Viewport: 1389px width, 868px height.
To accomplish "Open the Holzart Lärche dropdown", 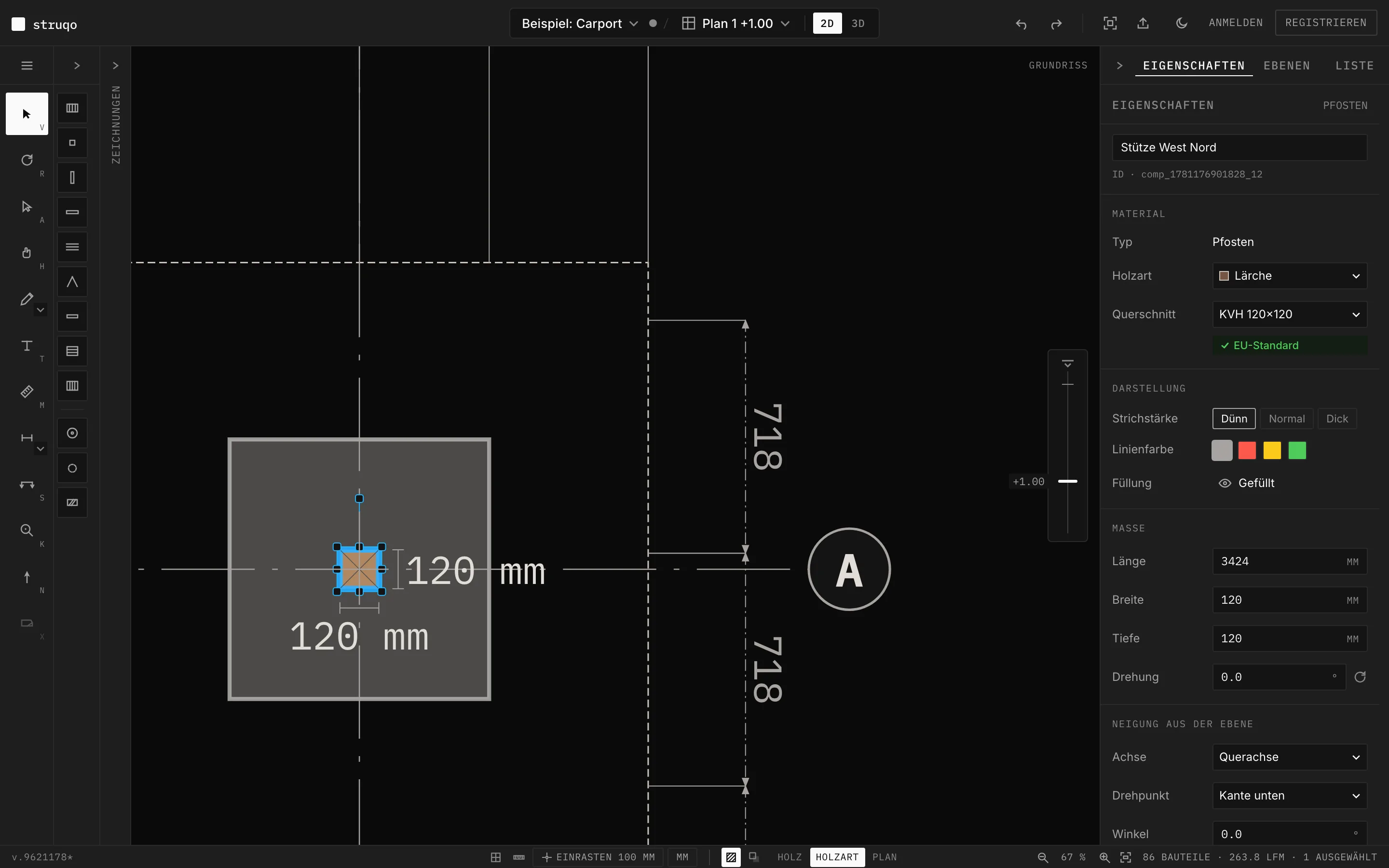I will (x=1289, y=276).
